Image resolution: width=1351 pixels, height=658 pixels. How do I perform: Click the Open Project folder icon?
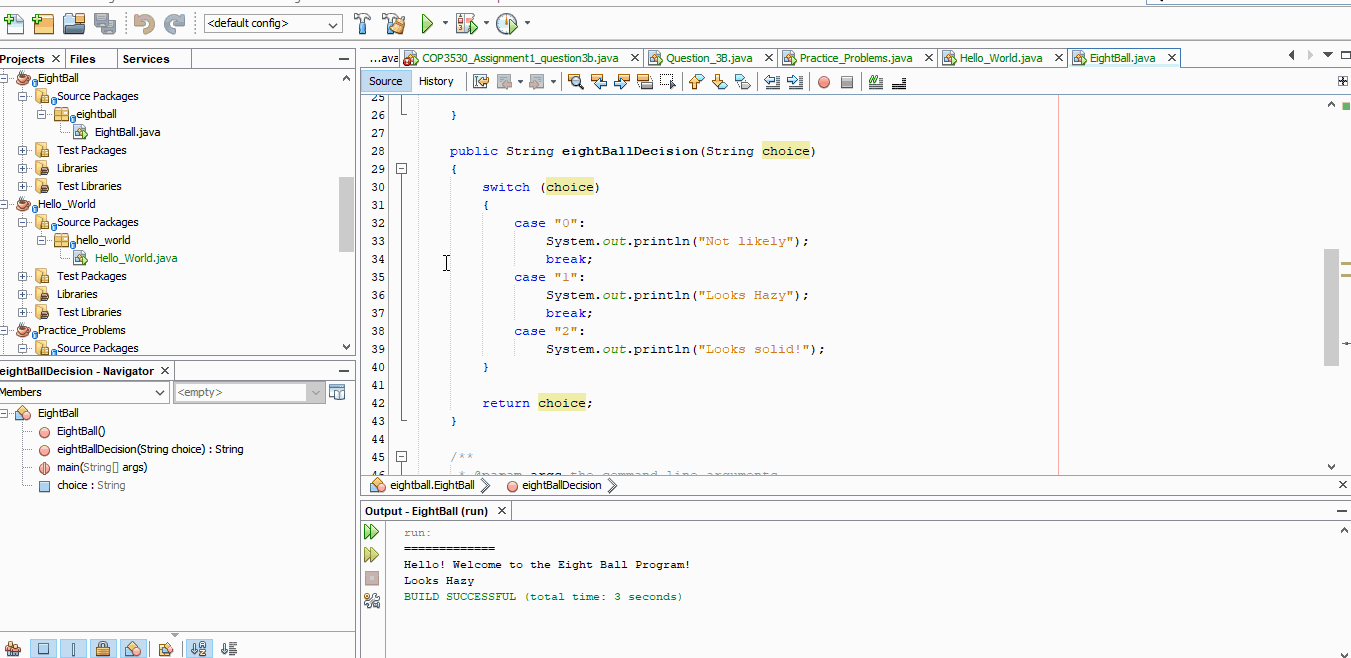tap(74, 23)
